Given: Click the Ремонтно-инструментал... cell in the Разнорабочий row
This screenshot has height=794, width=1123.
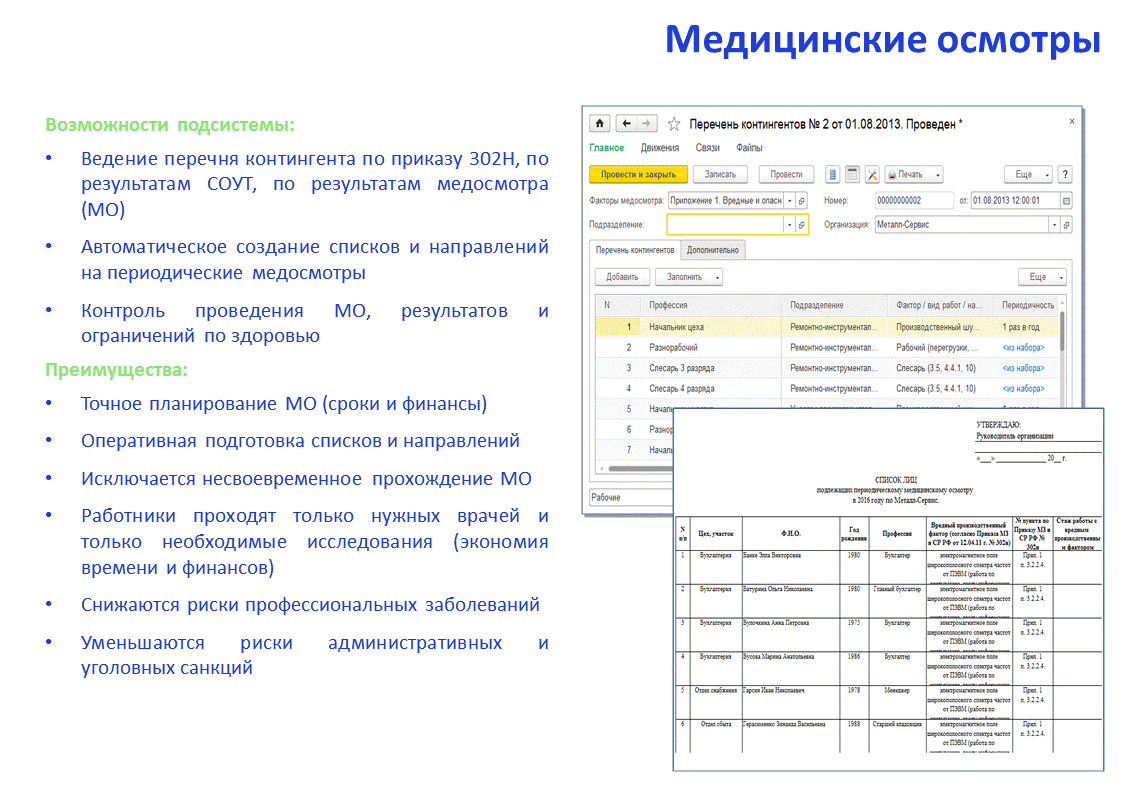Looking at the screenshot, I should 834,347.
